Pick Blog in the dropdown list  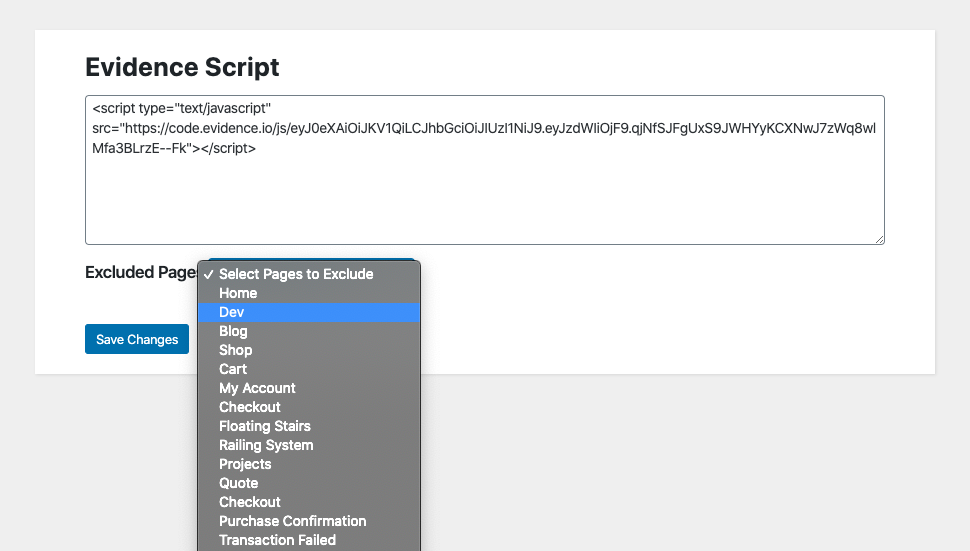click(x=309, y=331)
